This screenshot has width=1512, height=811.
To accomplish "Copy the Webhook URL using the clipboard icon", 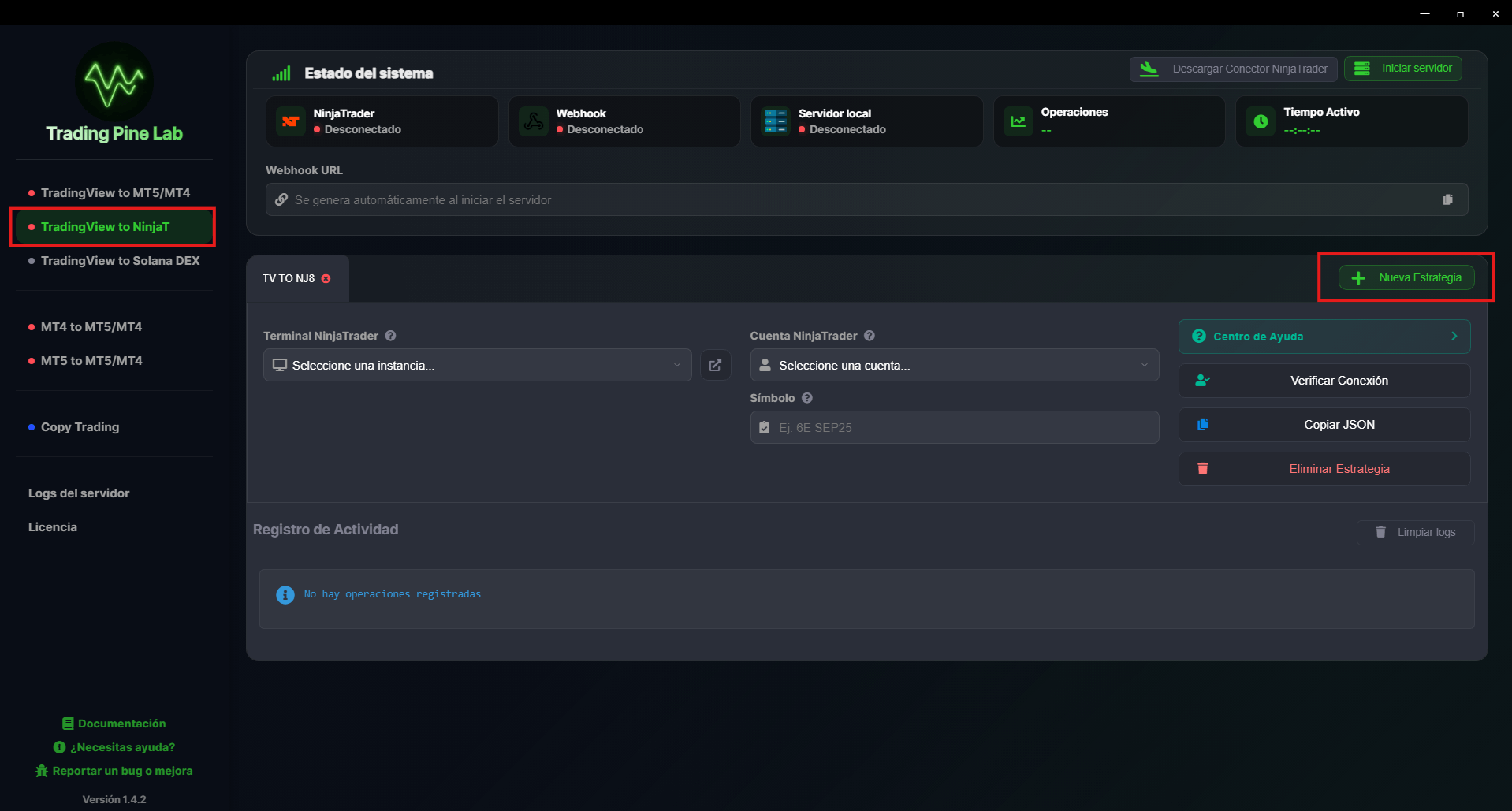I will (x=1448, y=199).
